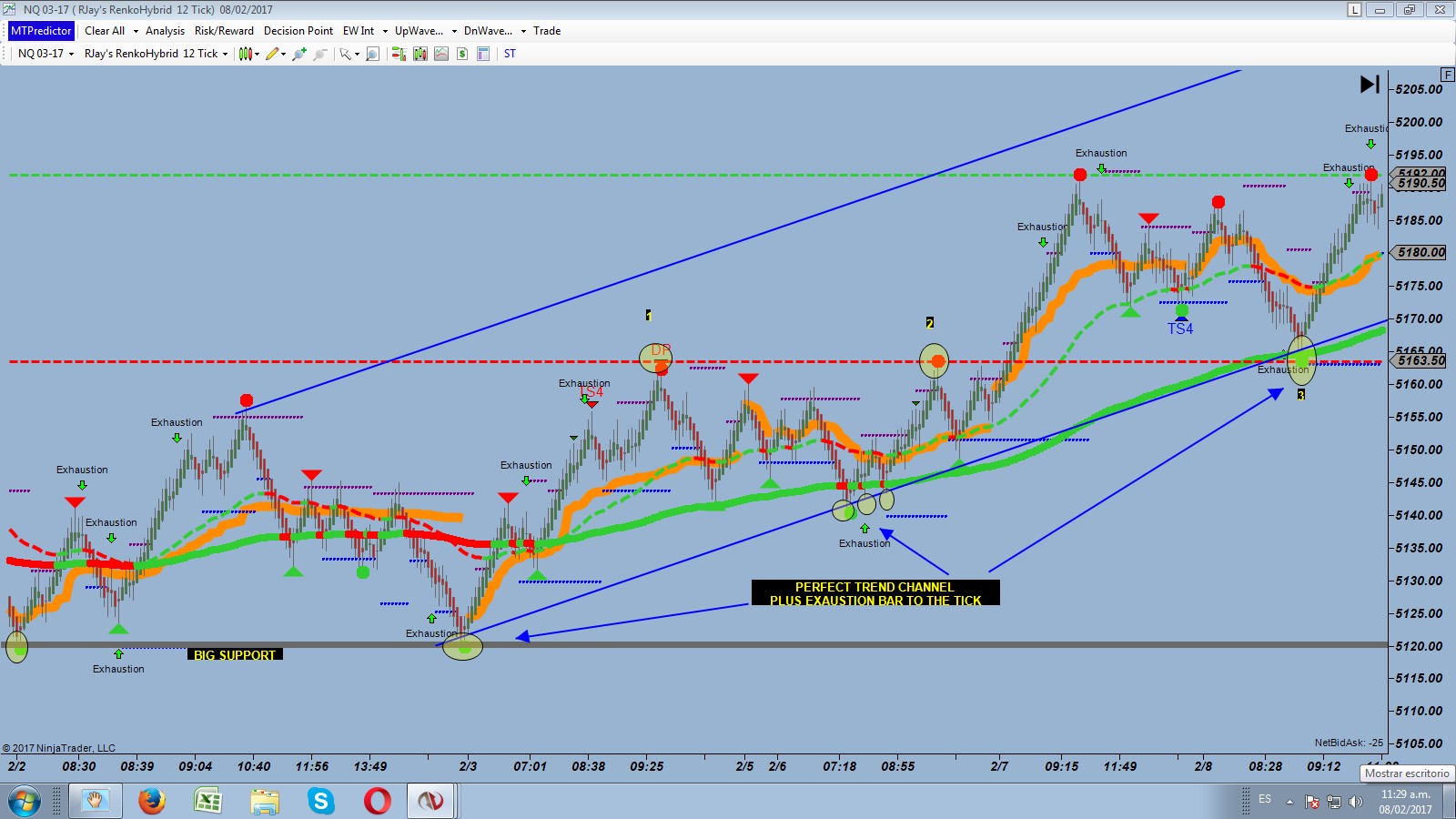Open the Windows Start button
Viewport: 1456px width, 819px height.
click(25, 801)
